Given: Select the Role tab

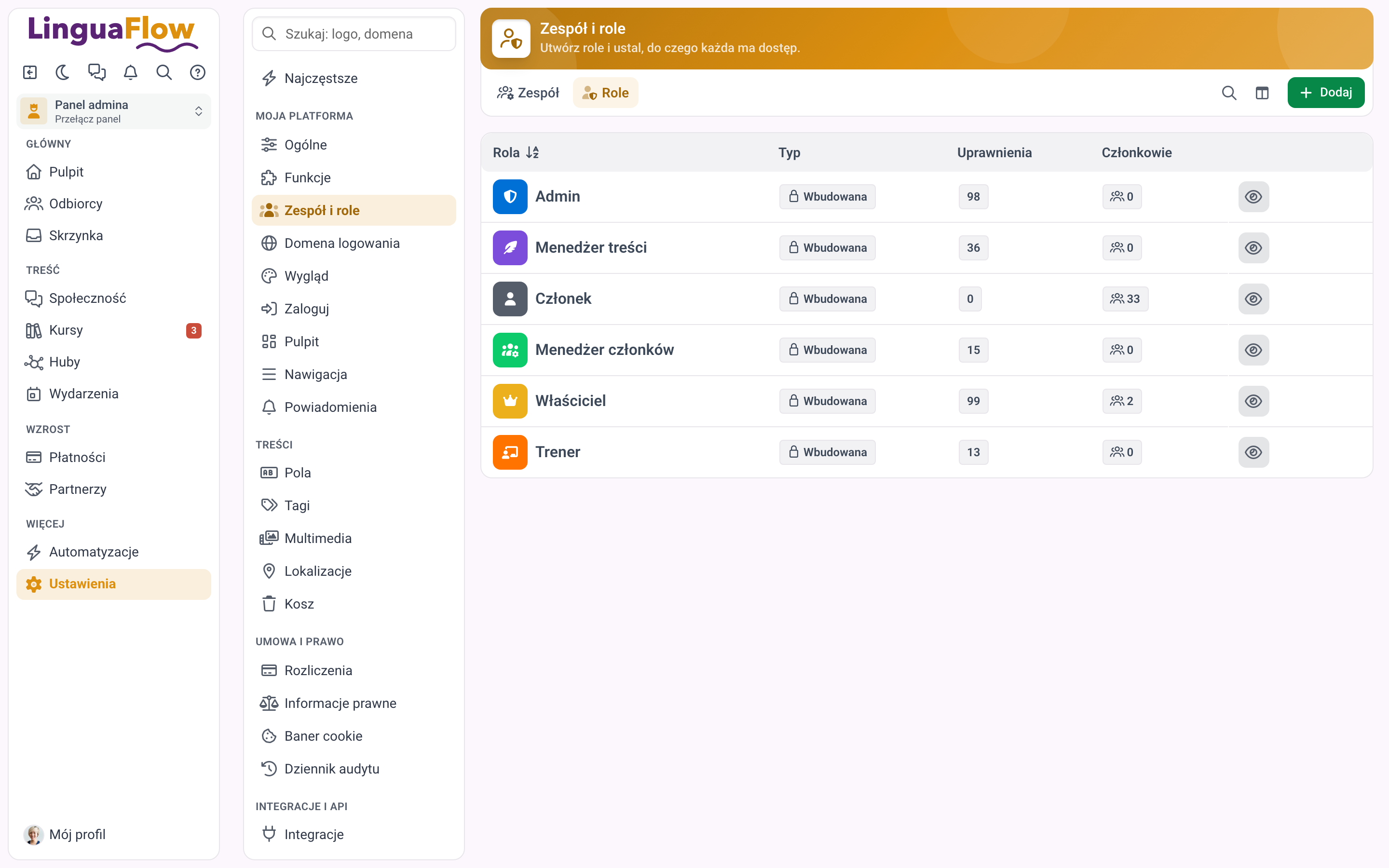Looking at the screenshot, I should tap(606, 93).
